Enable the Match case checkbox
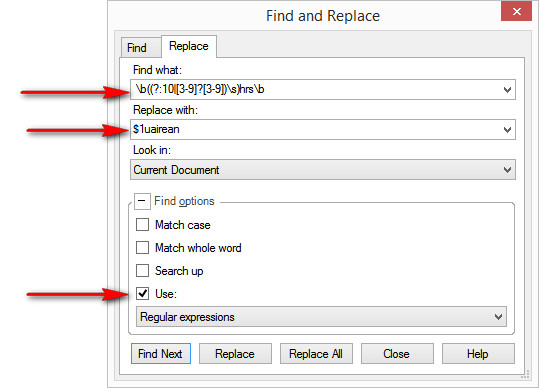This screenshot has height=388, width=539. click(x=142, y=225)
